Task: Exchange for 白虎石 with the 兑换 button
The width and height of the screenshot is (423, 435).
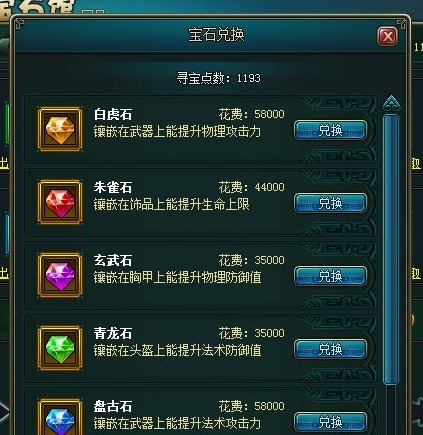Action: [330, 130]
